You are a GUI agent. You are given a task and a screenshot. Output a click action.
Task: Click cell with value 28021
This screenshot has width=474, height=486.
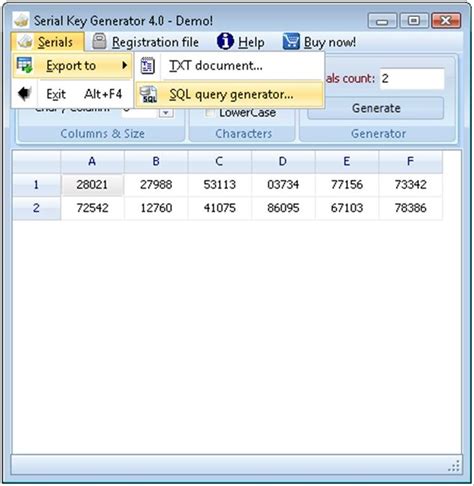click(92, 185)
